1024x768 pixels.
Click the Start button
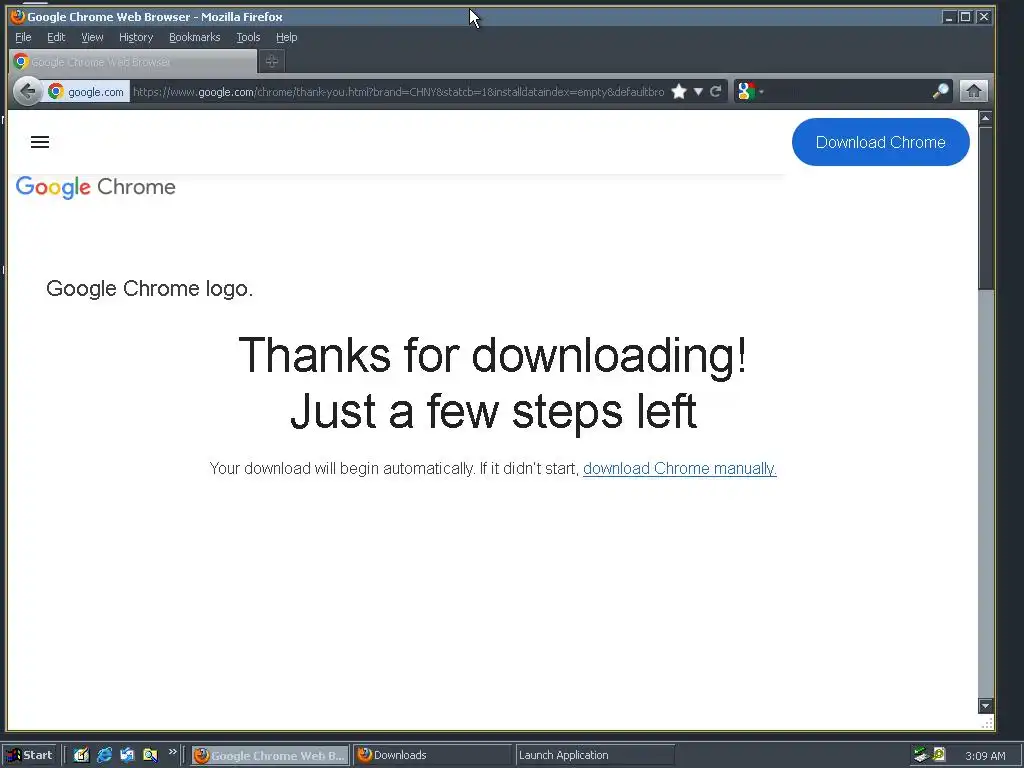pyautogui.click(x=31, y=755)
